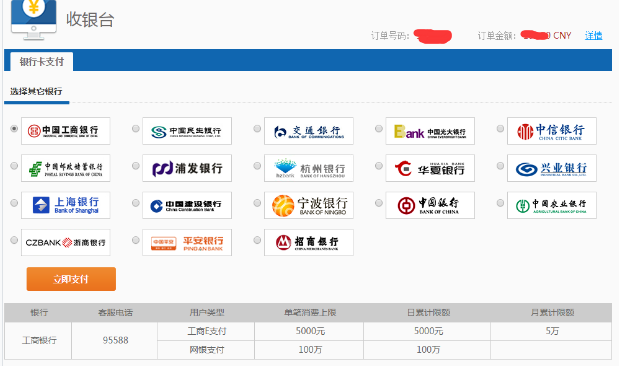
Task: Select the Postal Savings Bank radio button
Action: click(x=14, y=165)
